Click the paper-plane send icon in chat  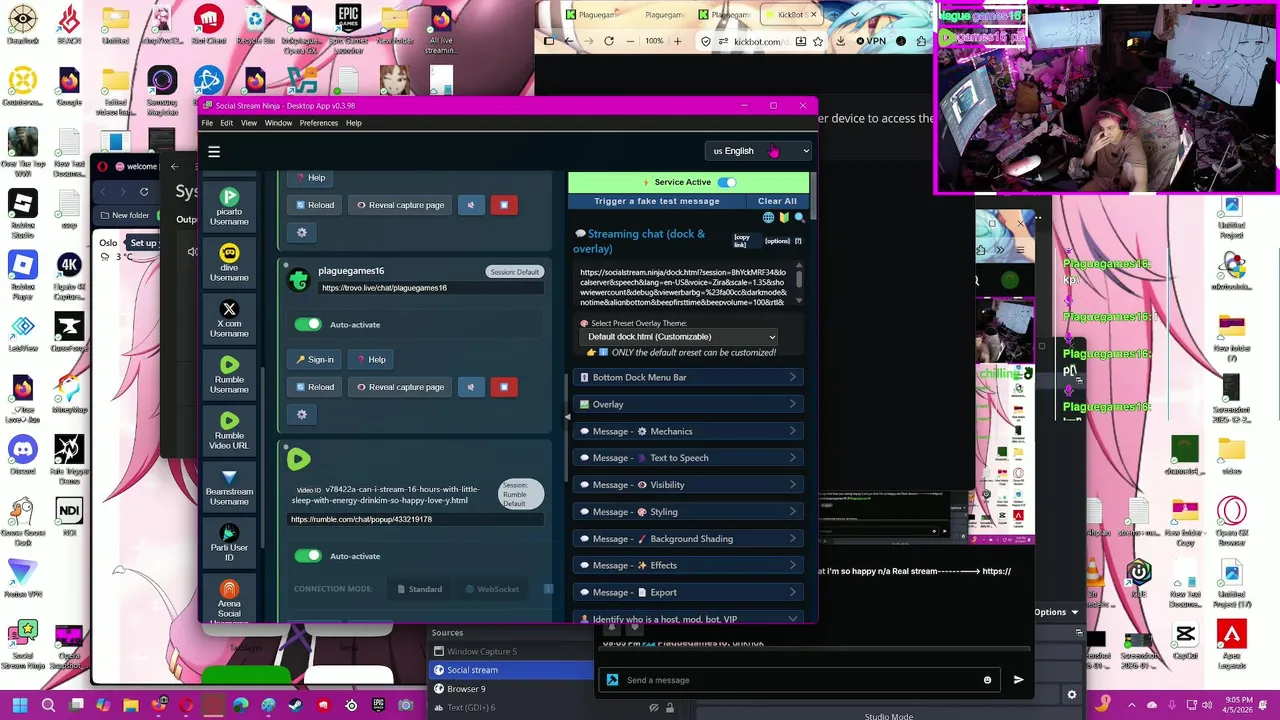point(1018,680)
